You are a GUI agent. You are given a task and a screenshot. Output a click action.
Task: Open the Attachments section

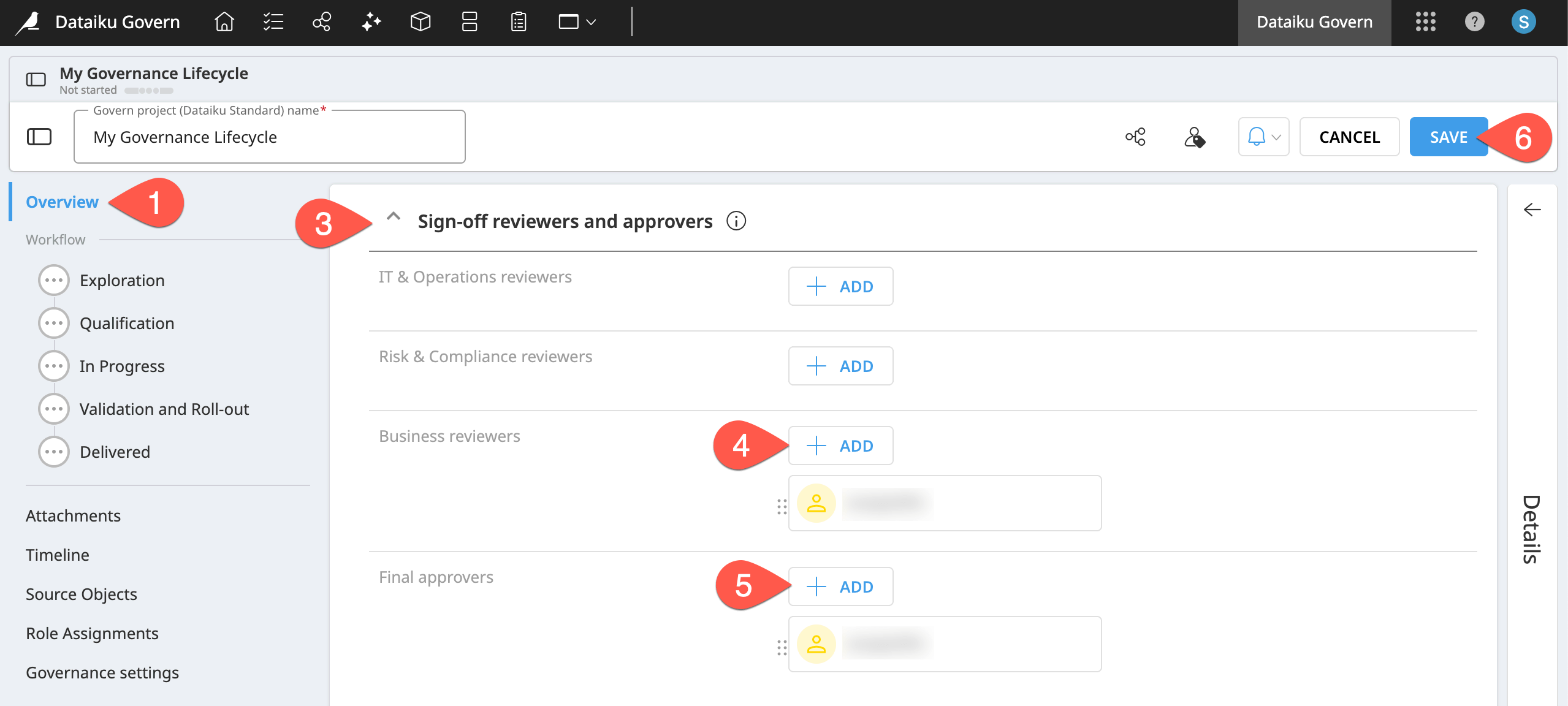click(x=73, y=515)
